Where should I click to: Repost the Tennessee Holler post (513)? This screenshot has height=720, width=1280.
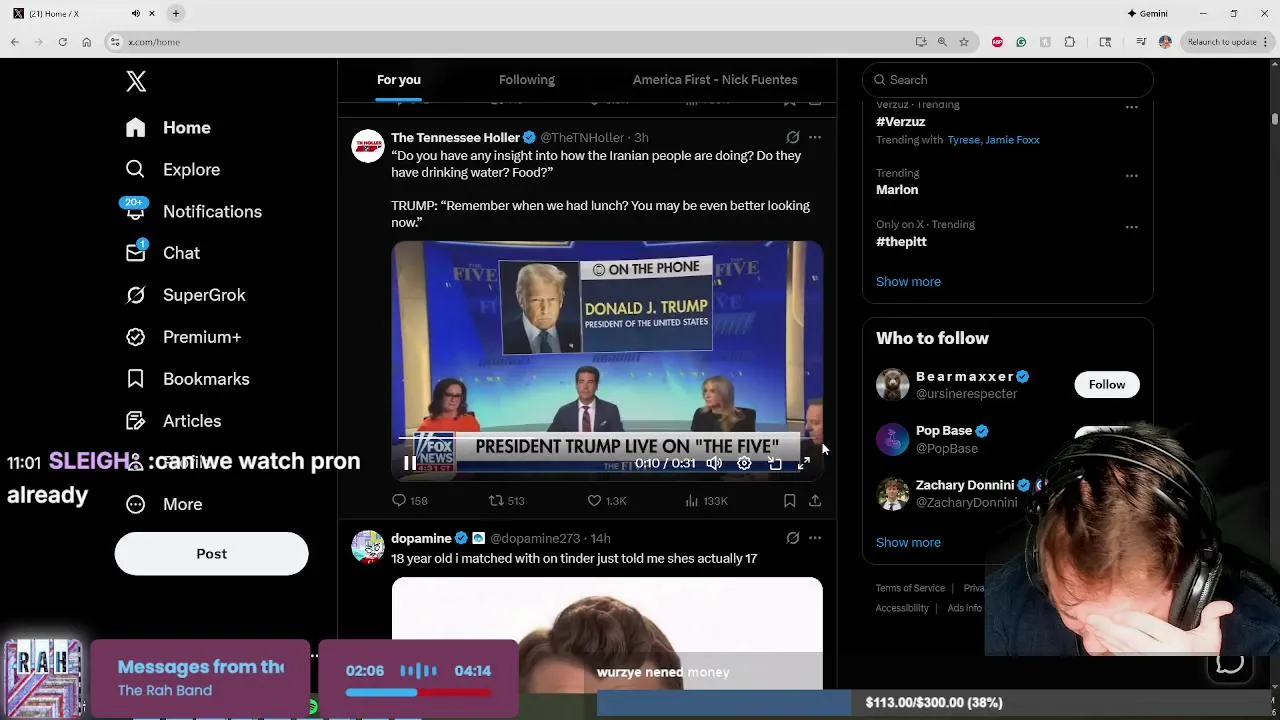coord(506,501)
